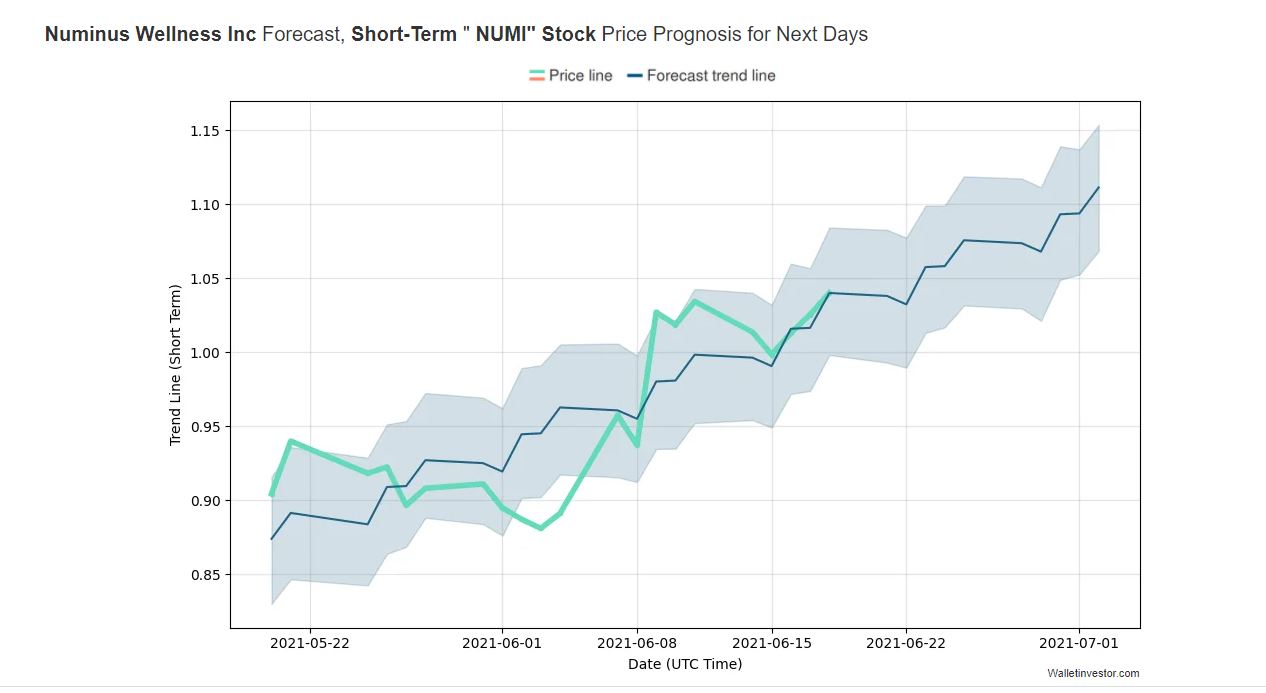Click the 0.85 y-axis tick label

click(204, 575)
